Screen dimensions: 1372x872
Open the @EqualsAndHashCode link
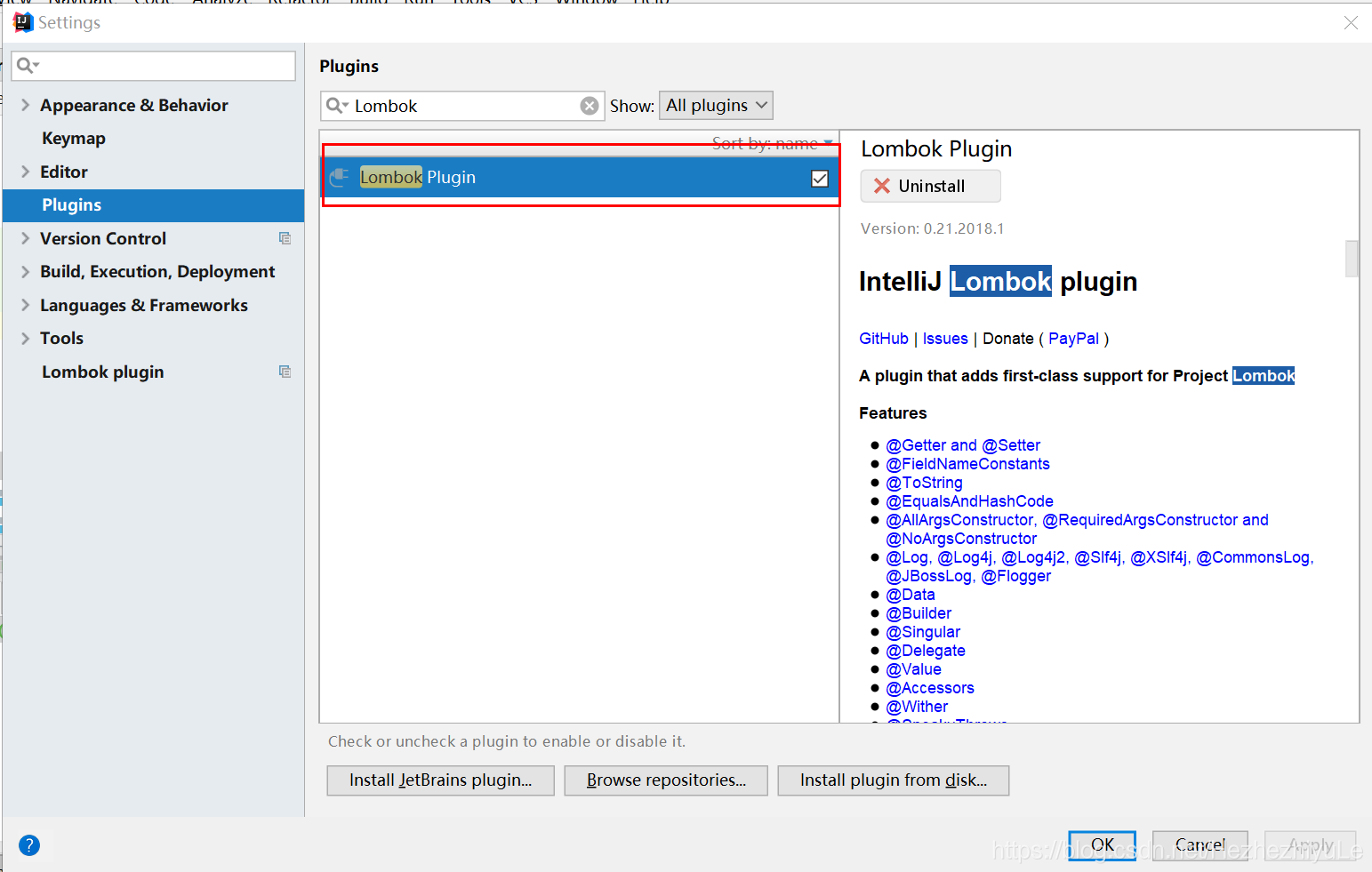click(969, 501)
